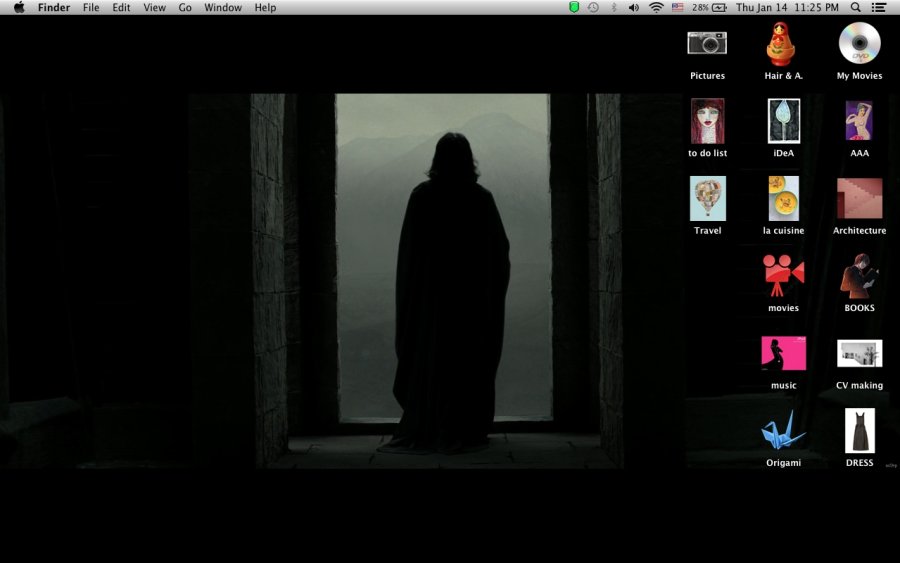The image size is (900, 563).
Task: Open the Pictures camera icon
Action: click(x=707, y=44)
